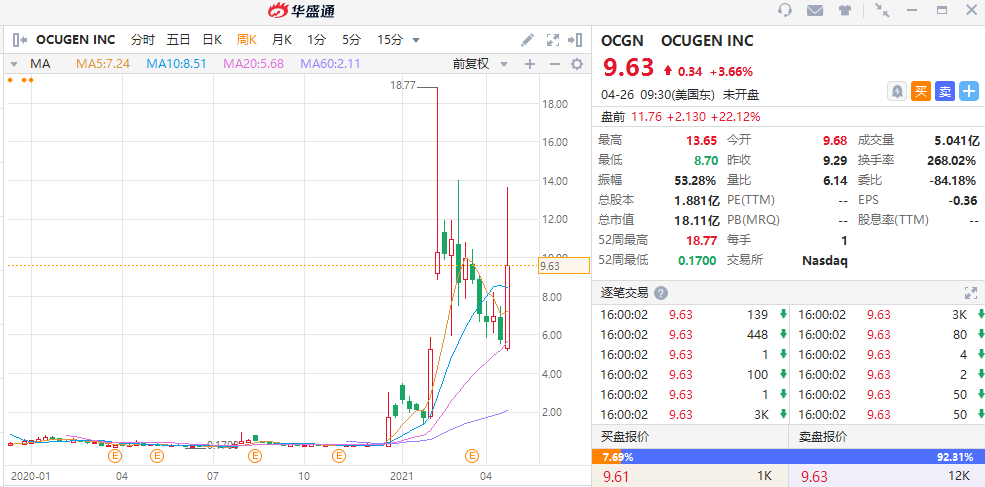The height and width of the screenshot is (487, 985).
Task: Open the 前复权 adjustment dropdown
Action: click(504, 64)
